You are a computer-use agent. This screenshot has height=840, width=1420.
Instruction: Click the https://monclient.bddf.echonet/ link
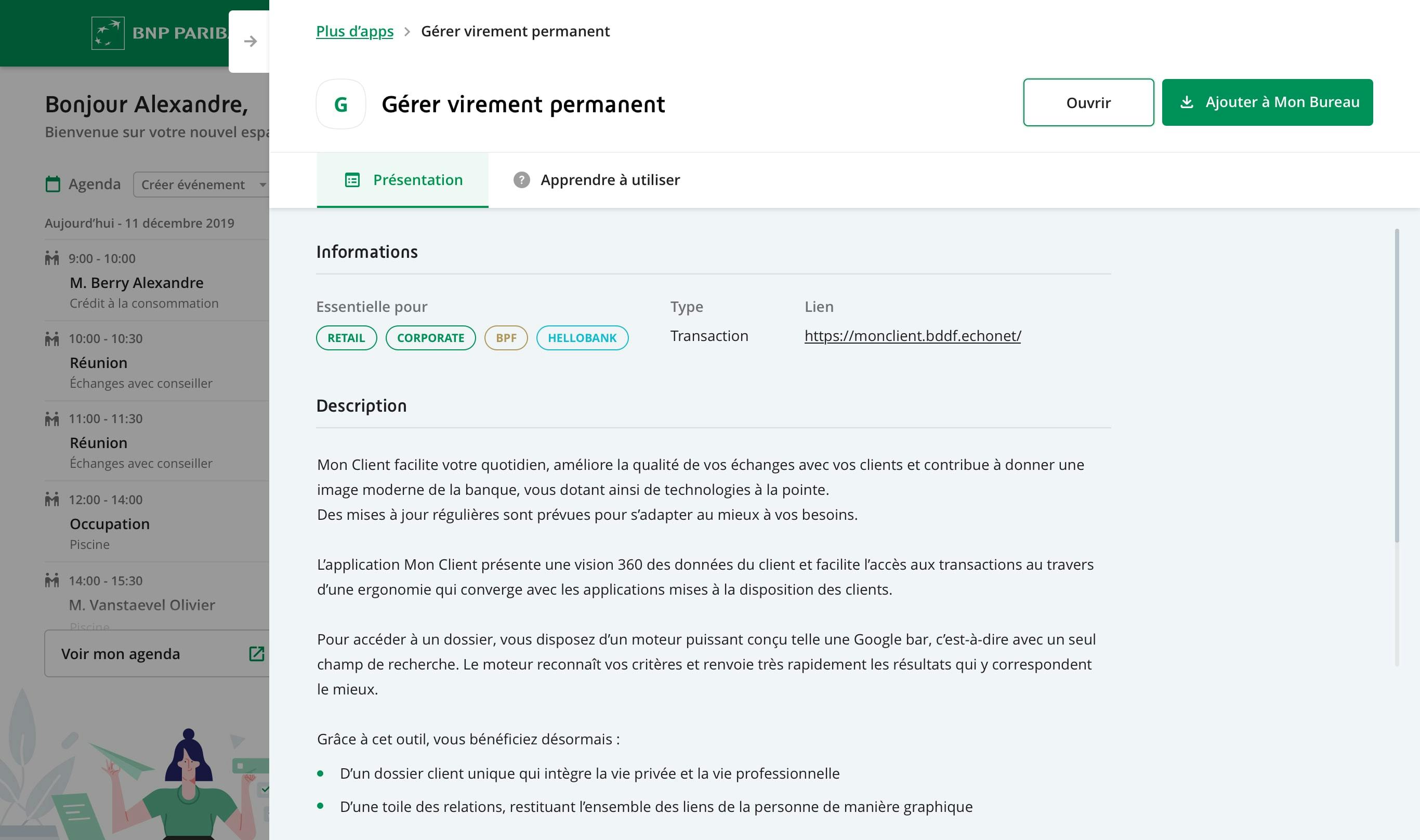click(x=912, y=335)
